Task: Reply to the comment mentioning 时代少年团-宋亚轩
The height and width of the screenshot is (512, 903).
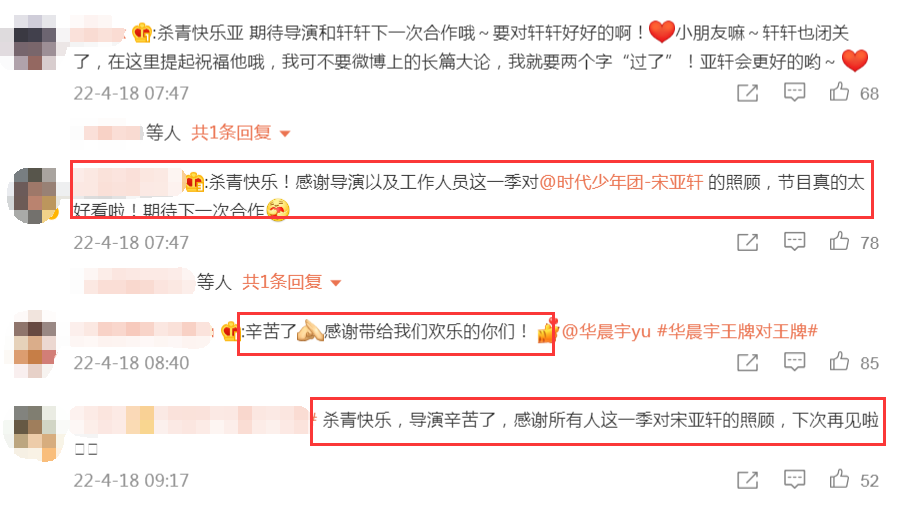Action: tap(794, 241)
